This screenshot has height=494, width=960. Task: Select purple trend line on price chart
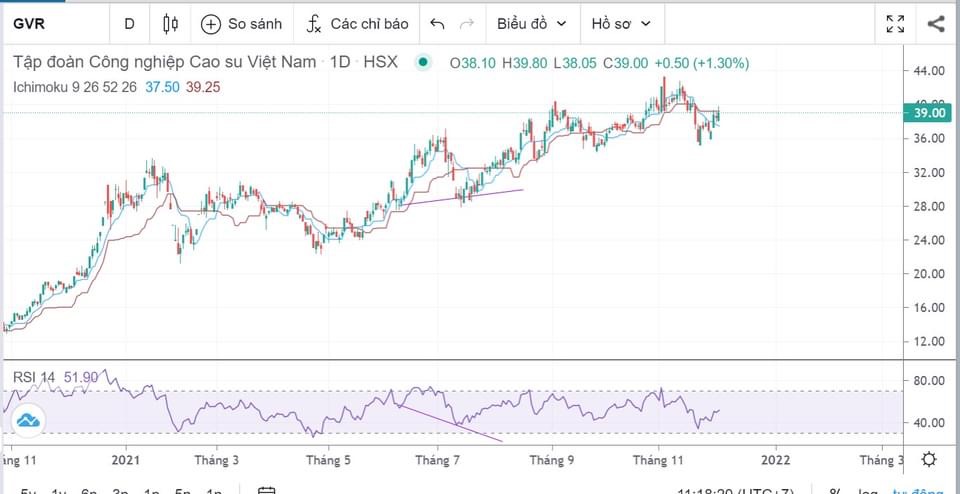(463, 196)
